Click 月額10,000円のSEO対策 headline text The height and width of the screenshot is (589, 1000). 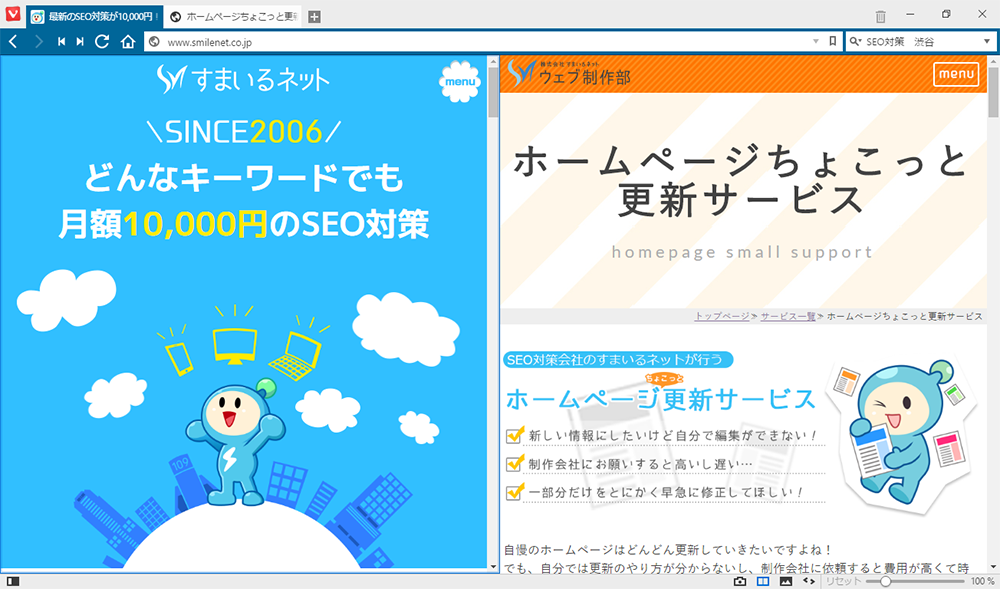pos(244,224)
